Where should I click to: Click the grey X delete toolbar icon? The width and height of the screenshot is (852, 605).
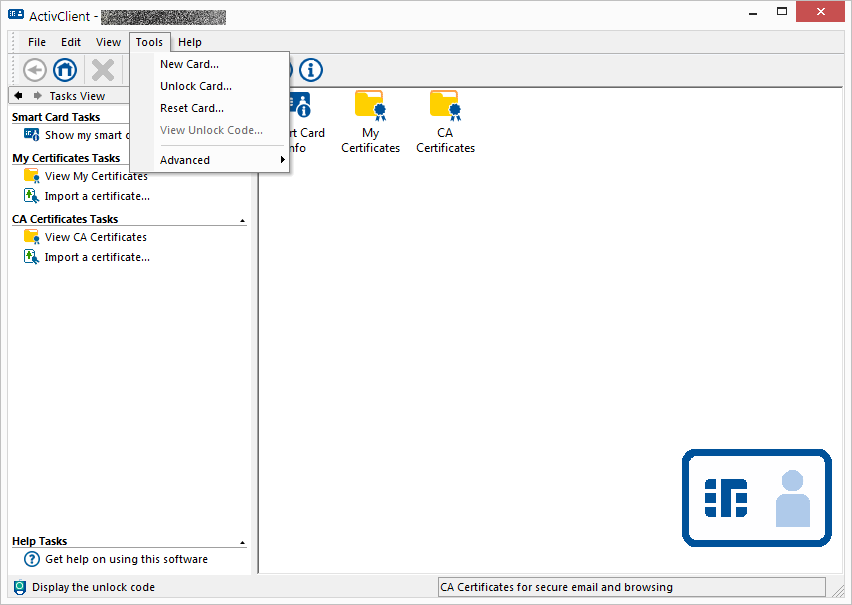(x=103, y=70)
